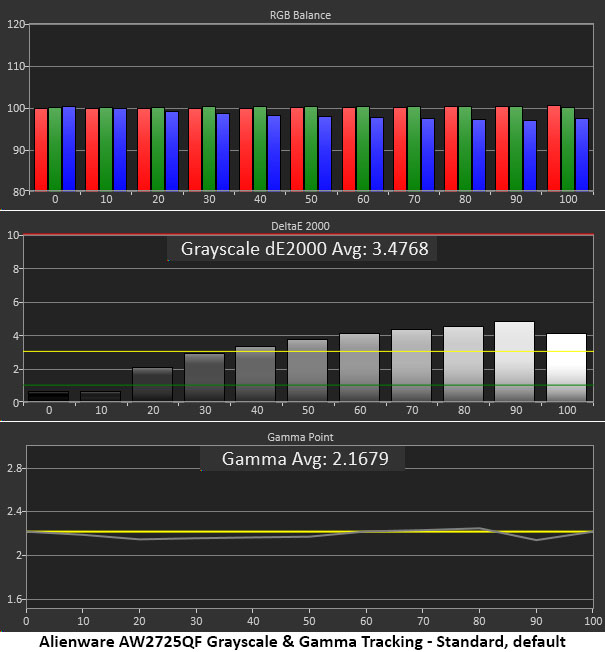The image size is (605, 652).
Task: Click the 2.8 label on Gamma y-axis
Action: coord(15,469)
